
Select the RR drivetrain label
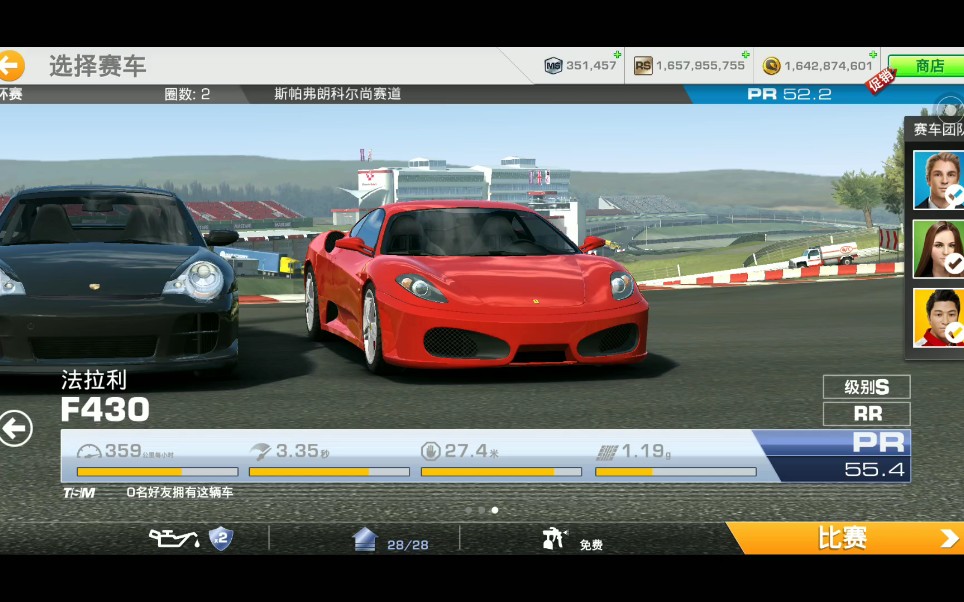click(x=866, y=414)
